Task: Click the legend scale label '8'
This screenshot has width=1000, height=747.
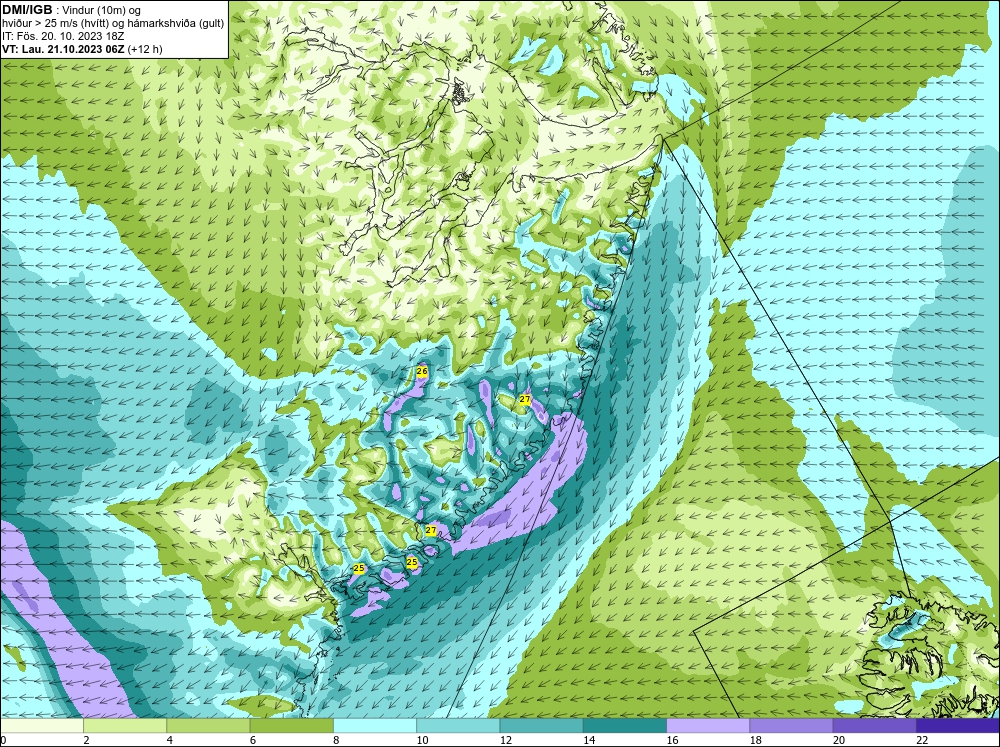Action: (x=335, y=740)
